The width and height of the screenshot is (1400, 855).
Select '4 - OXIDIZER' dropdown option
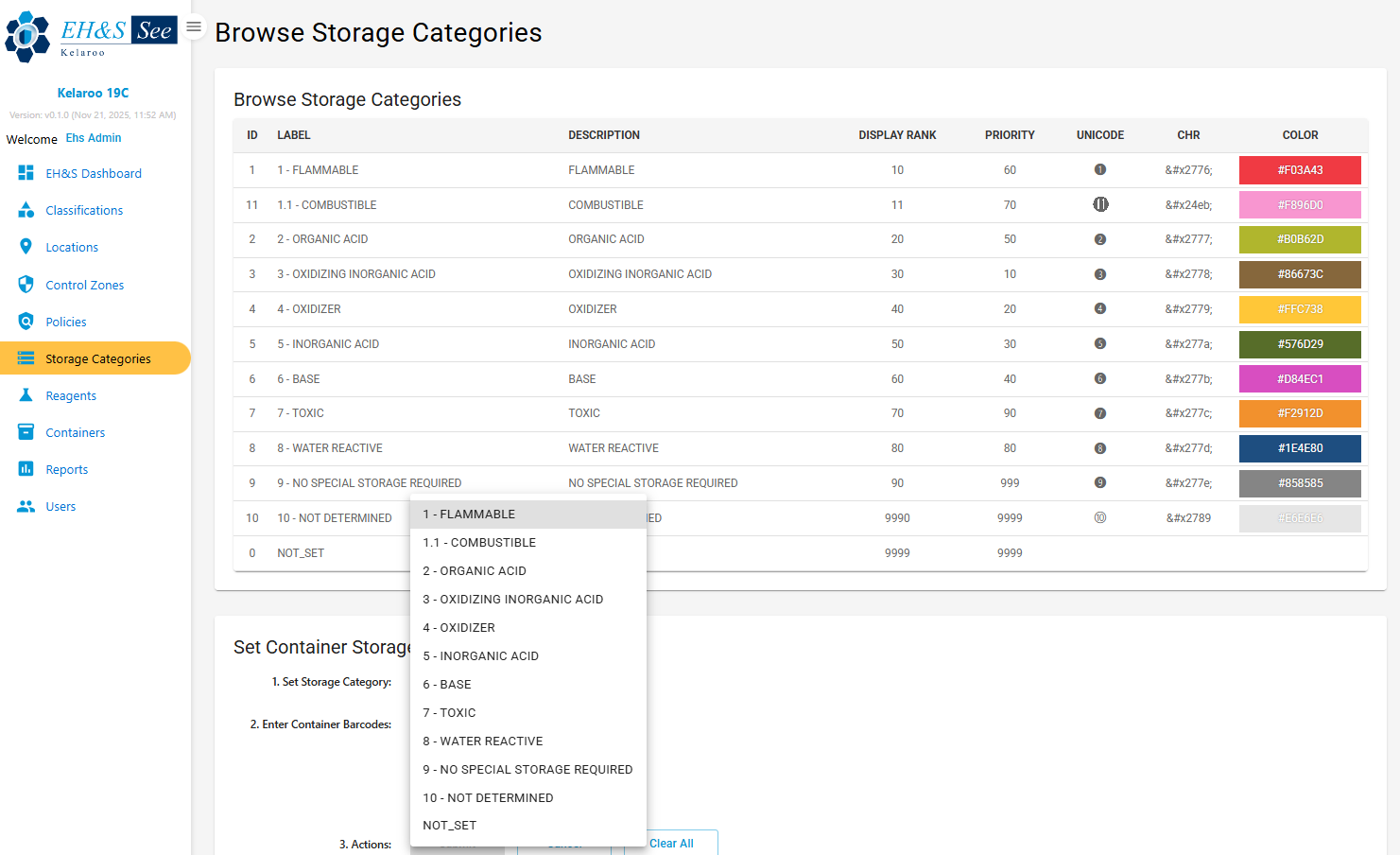point(458,628)
